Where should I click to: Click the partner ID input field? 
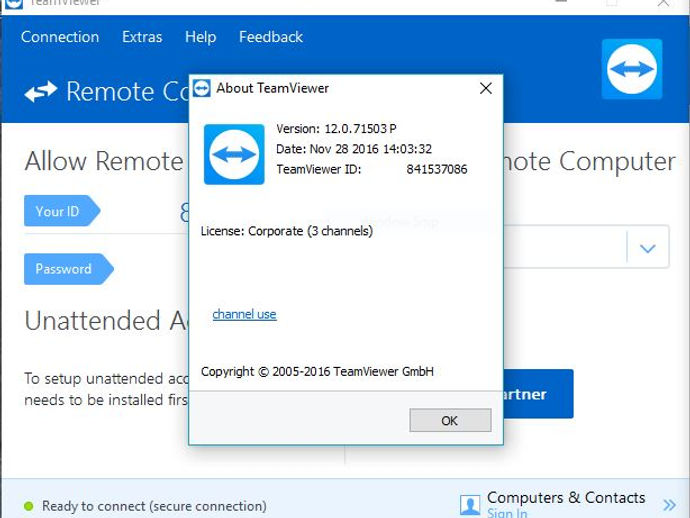tap(565, 246)
